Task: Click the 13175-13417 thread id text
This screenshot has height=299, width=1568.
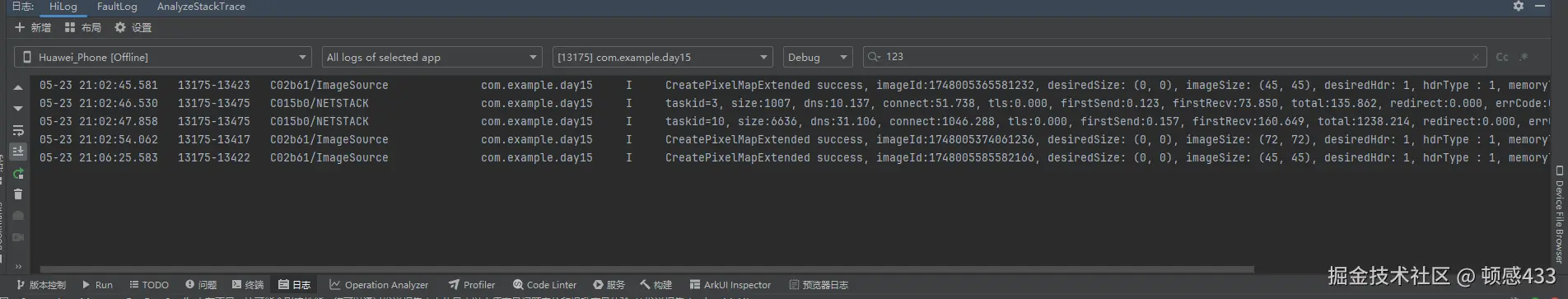Action: click(214, 139)
